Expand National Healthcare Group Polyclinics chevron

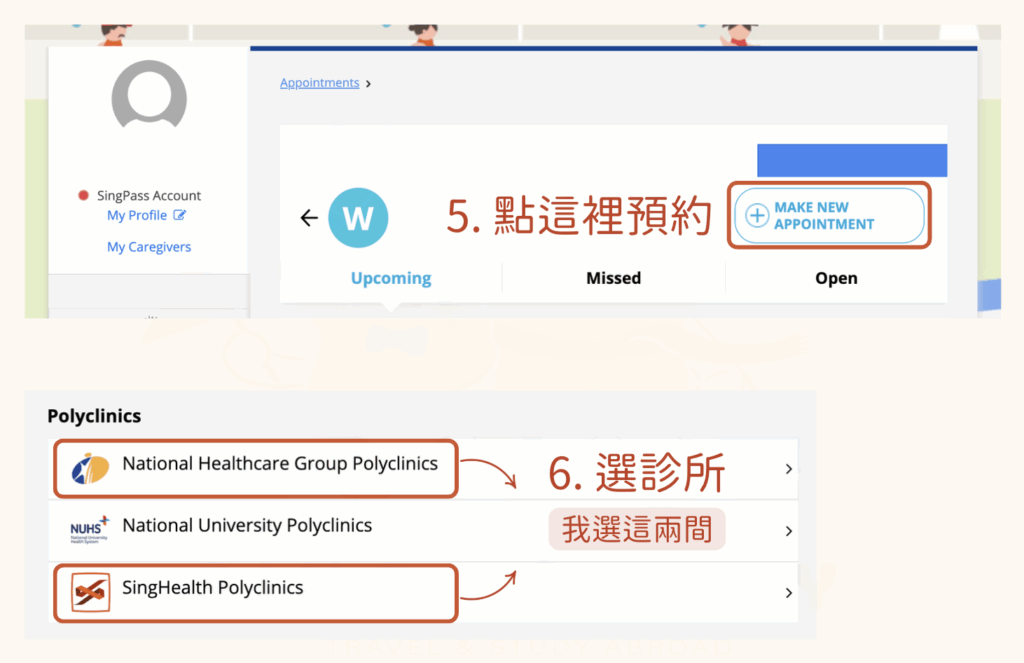(789, 468)
